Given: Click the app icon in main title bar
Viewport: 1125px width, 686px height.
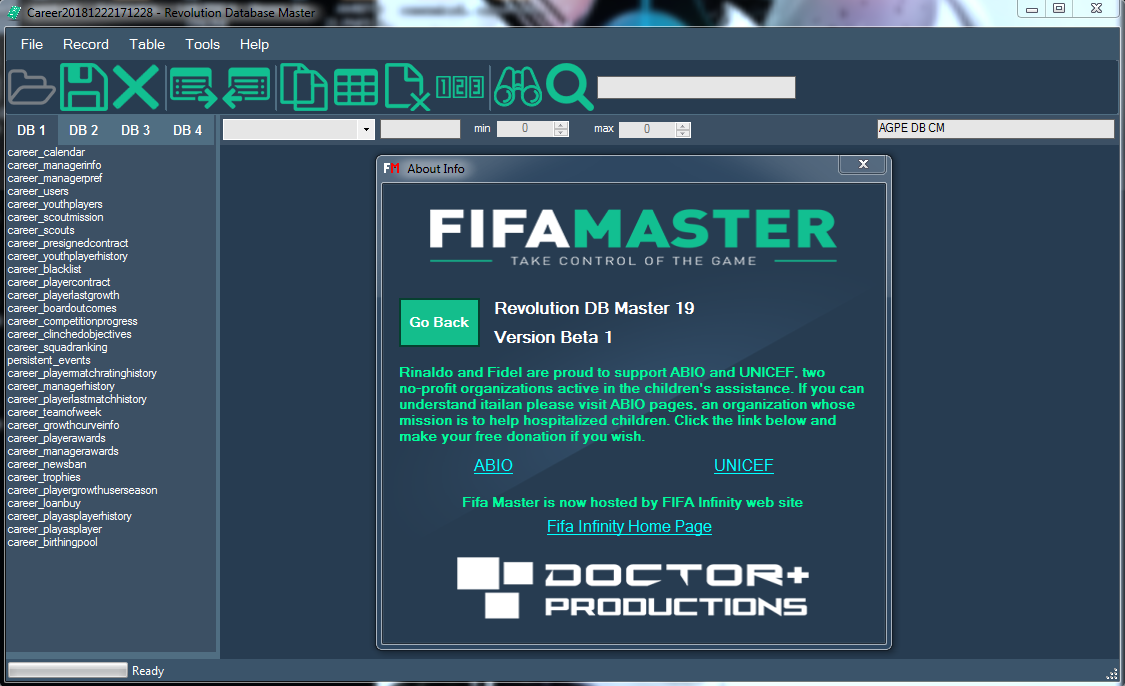Looking at the screenshot, I should [14, 13].
